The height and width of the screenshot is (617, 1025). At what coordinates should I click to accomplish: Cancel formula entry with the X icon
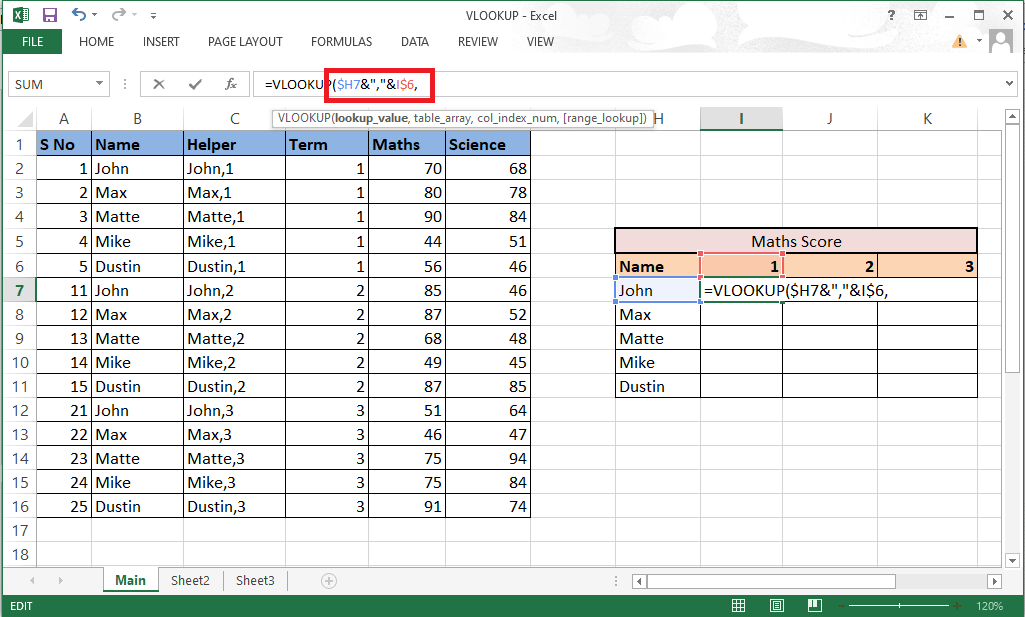160,84
